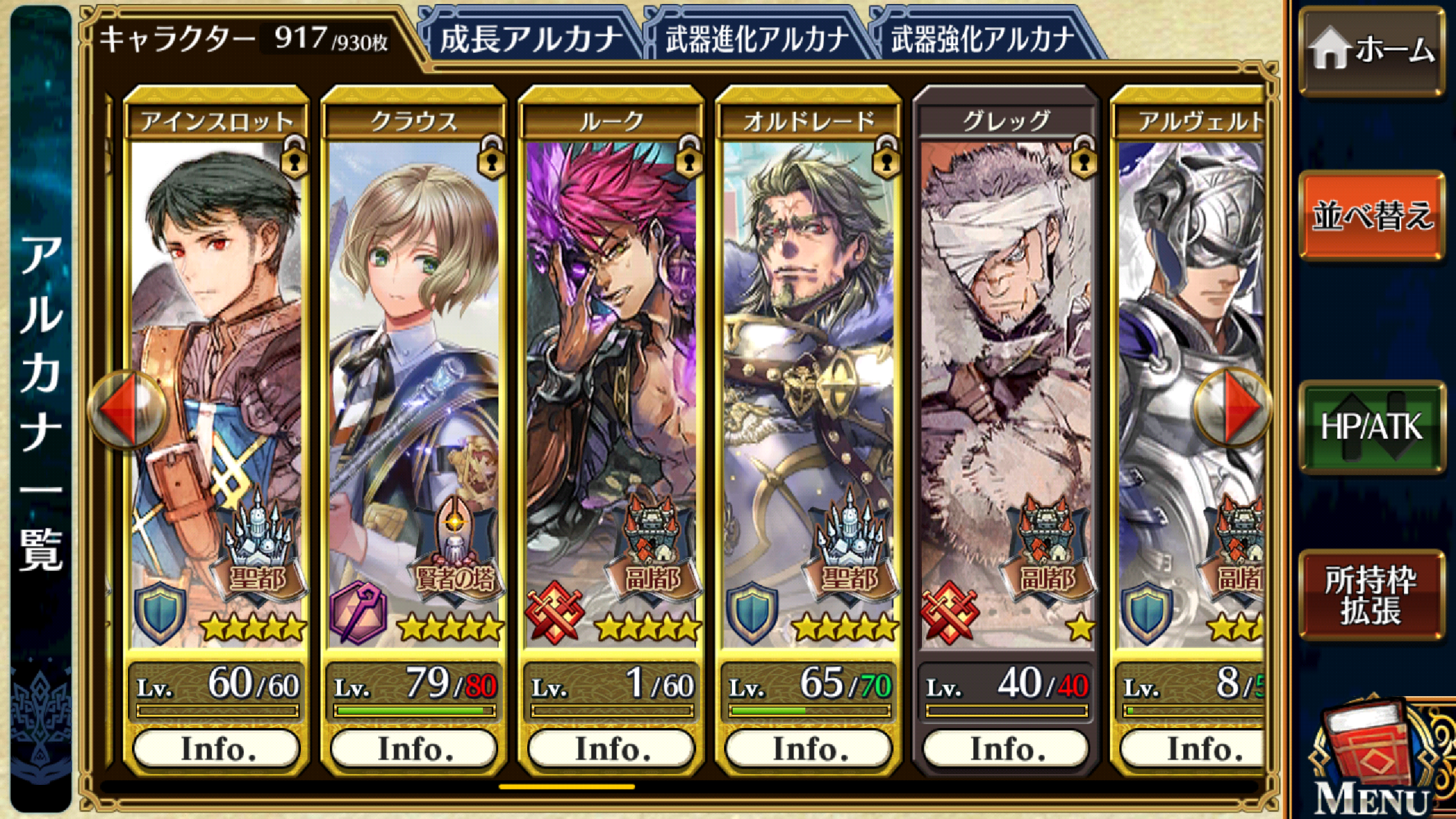Click the red left arrow to page back
Image resolution: width=1456 pixels, height=819 pixels.
point(127,408)
